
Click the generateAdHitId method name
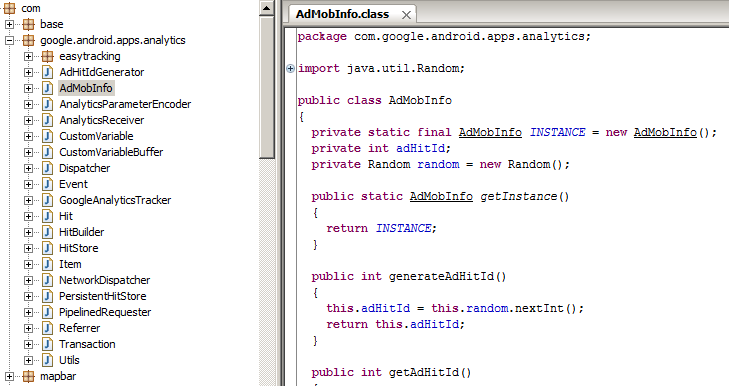[x=441, y=276]
